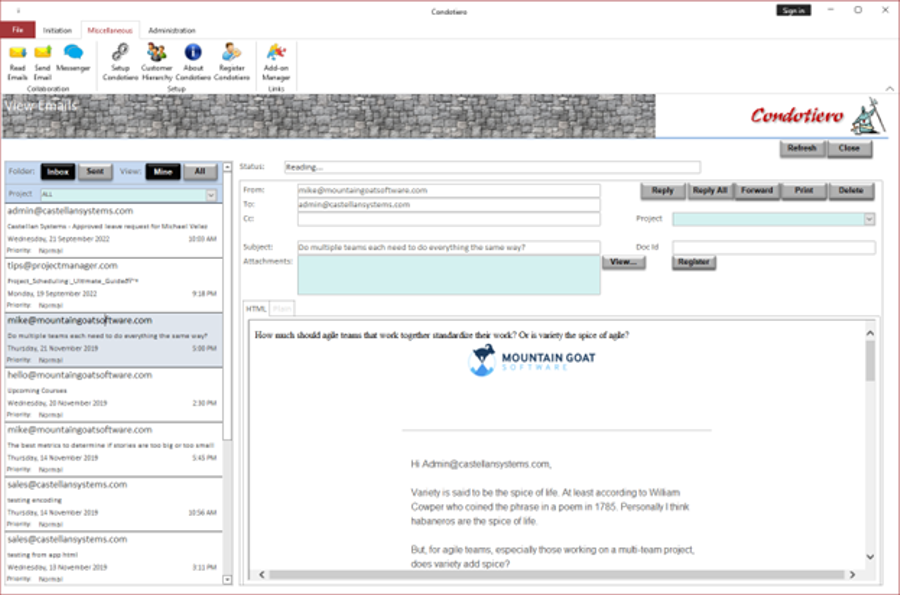Image resolution: width=900 pixels, height=595 pixels.
Task: Select the 'best metrics to determine' email
Action: click(x=114, y=449)
